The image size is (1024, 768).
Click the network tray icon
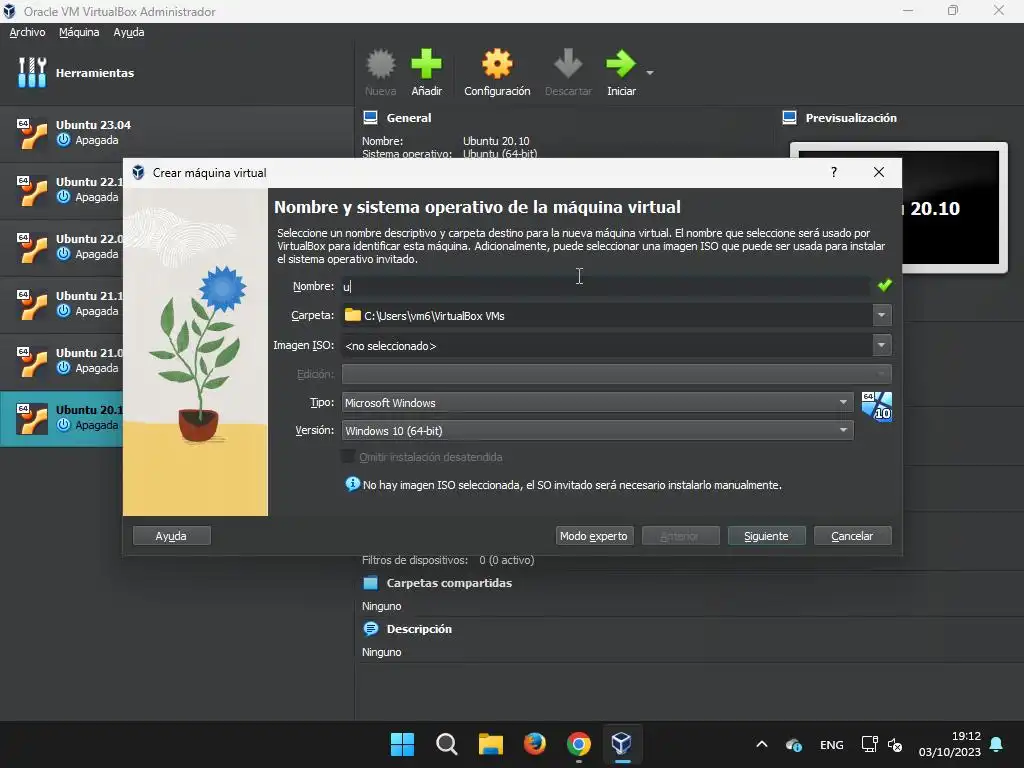point(869,744)
